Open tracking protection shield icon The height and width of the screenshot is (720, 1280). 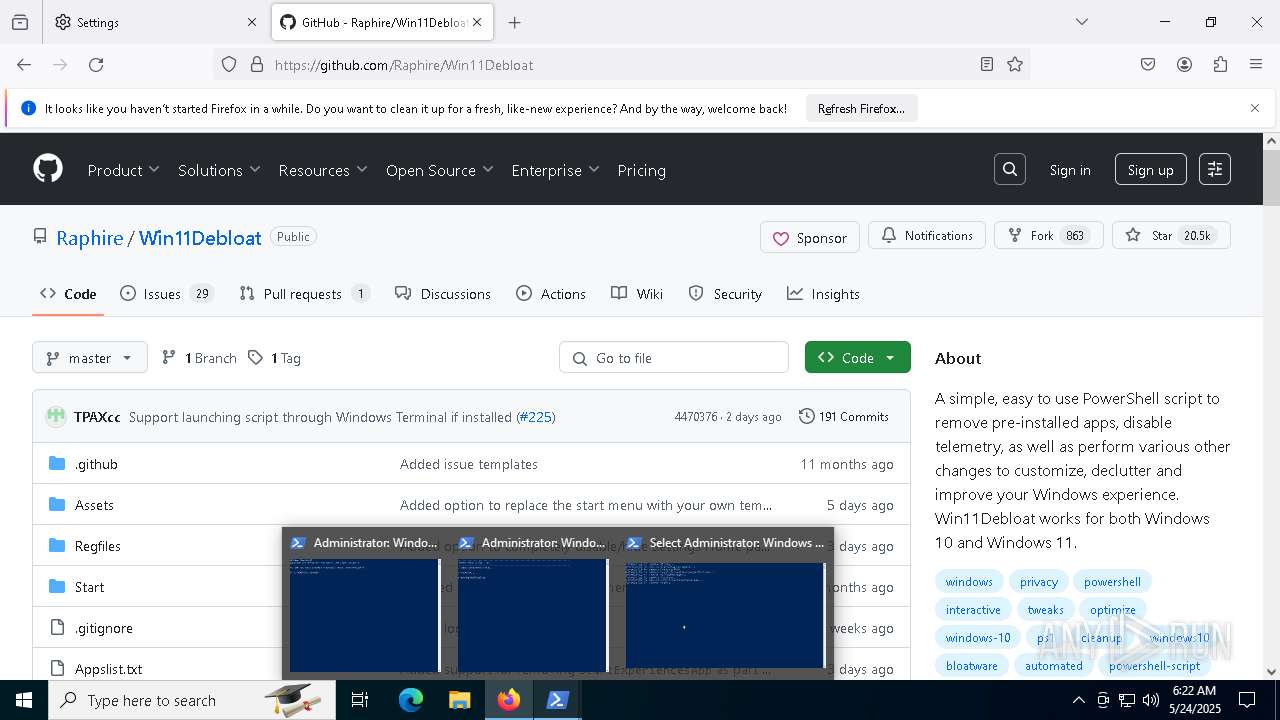(x=229, y=65)
